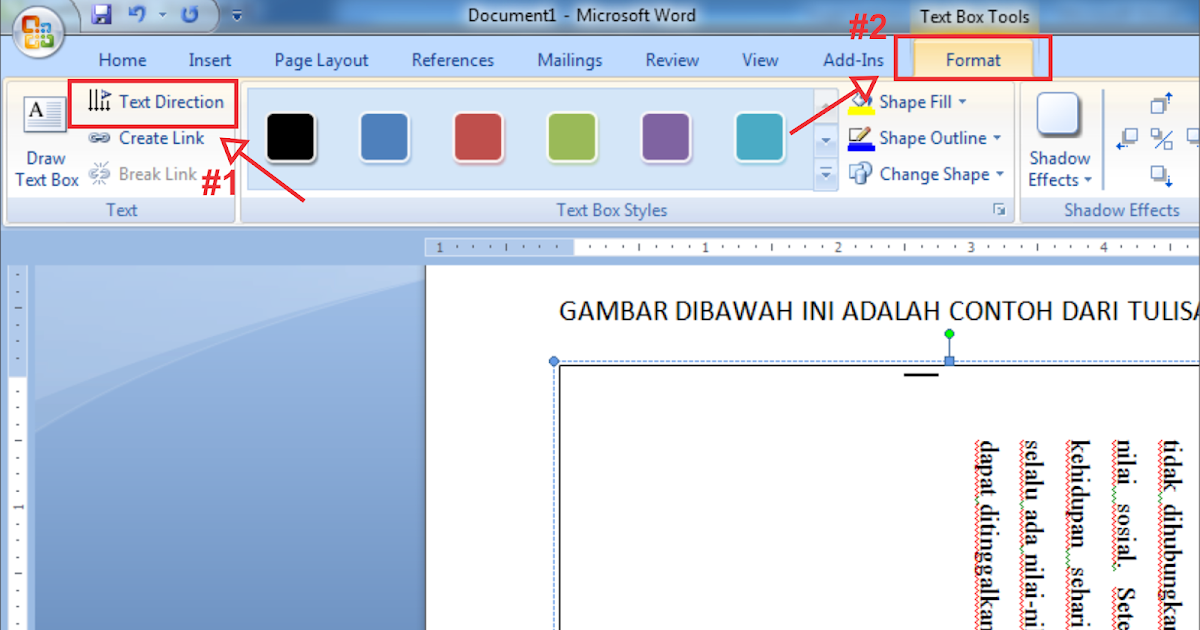Save the document via Quick Access toolbar
Image resolution: width=1200 pixels, height=630 pixels.
(100, 13)
